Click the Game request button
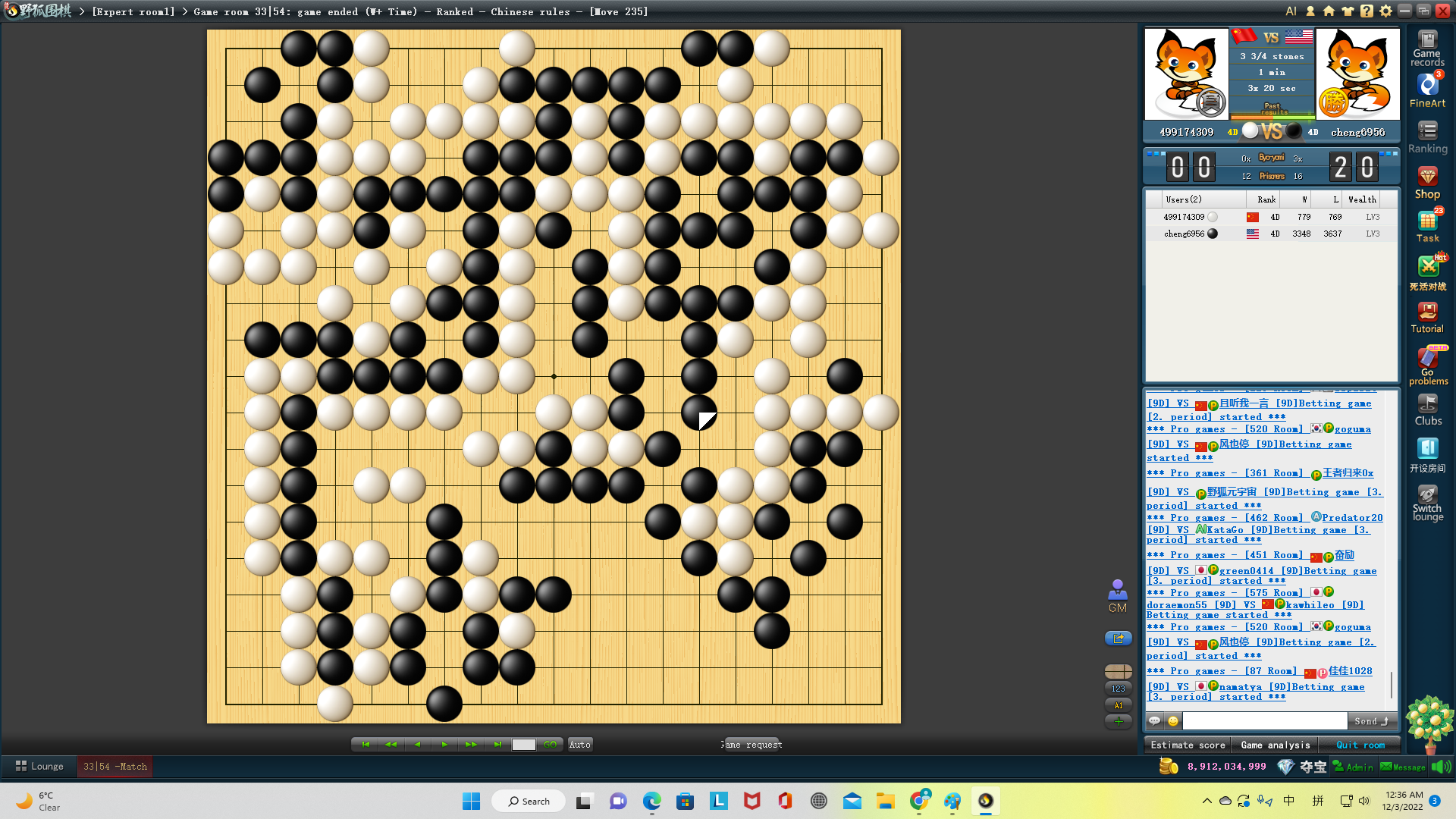This screenshot has height=819, width=1456. [x=752, y=745]
